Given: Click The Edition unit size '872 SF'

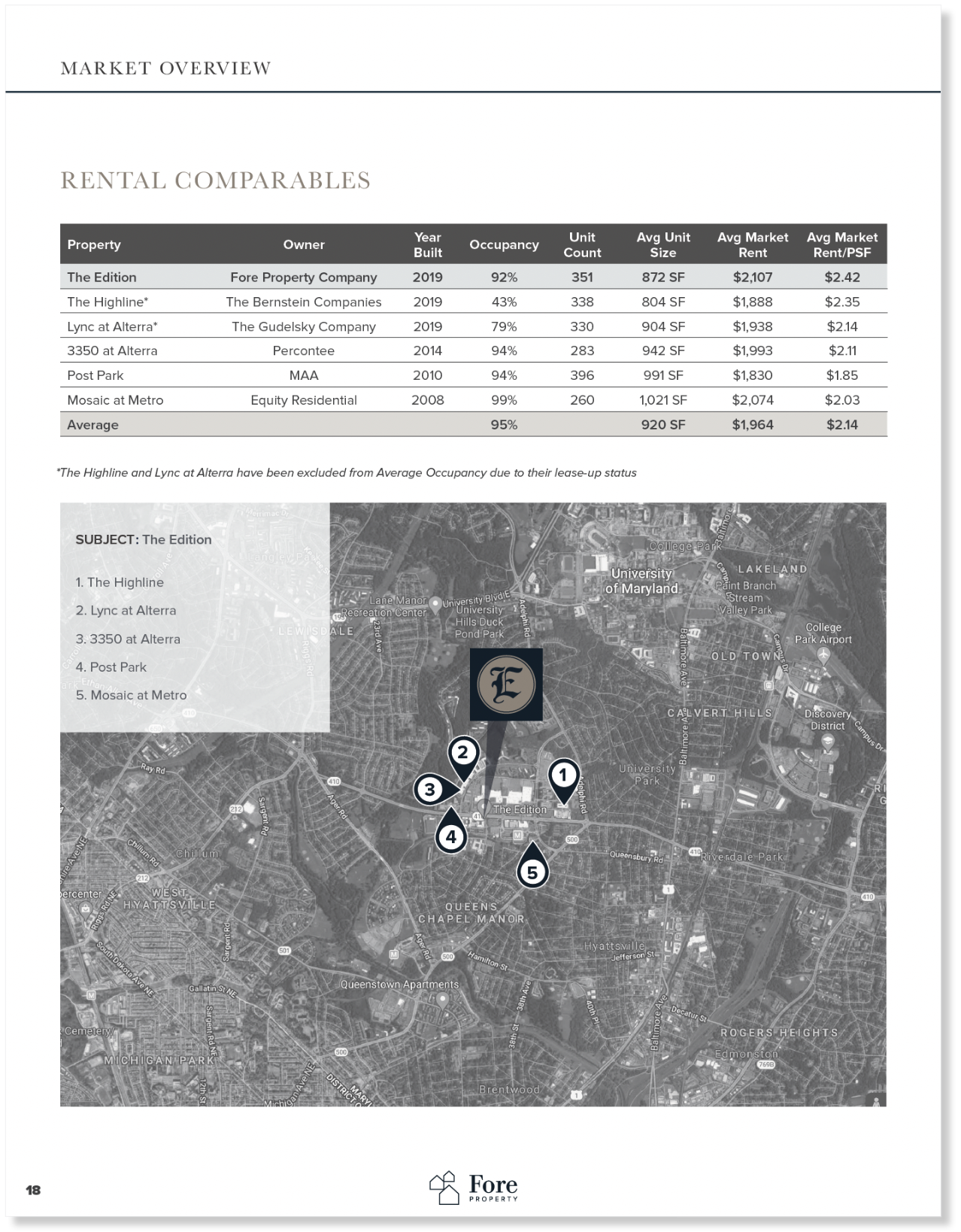Looking at the screenshot, I should tap(663, 277).
